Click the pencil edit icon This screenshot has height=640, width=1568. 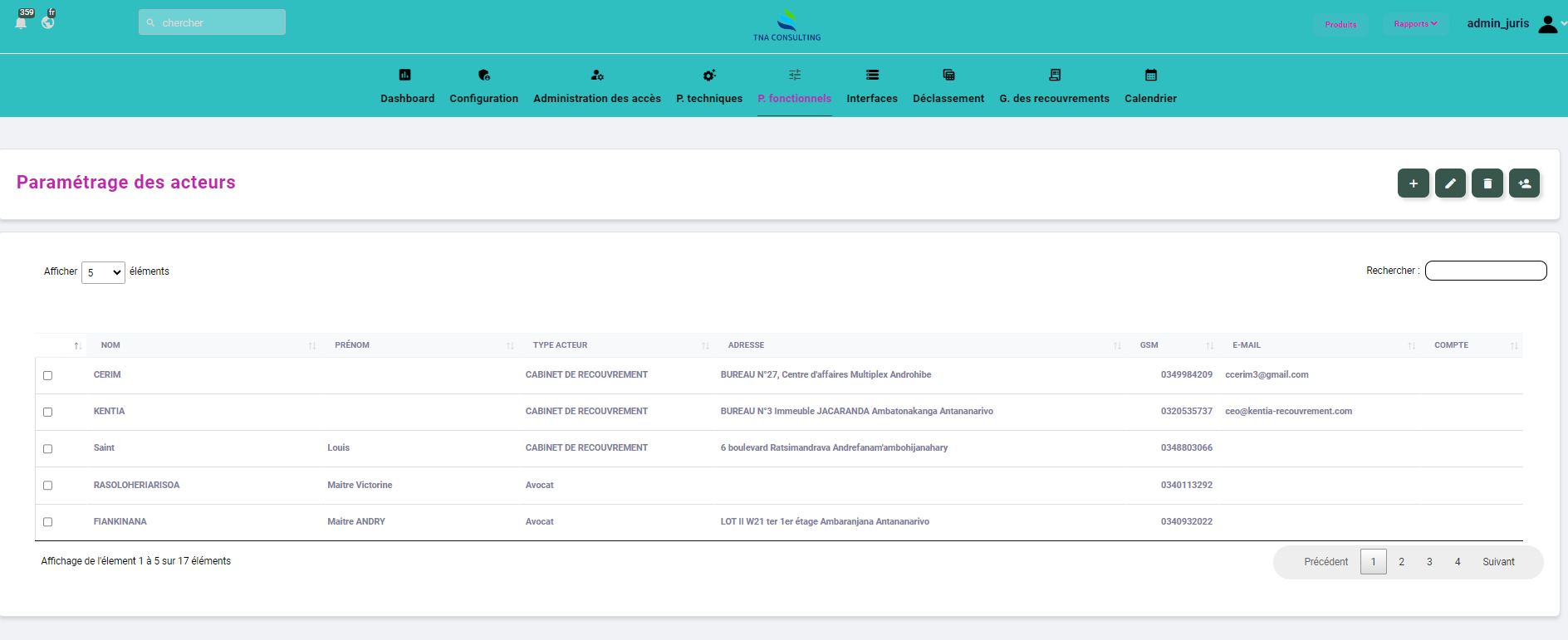coord(1450,183)
